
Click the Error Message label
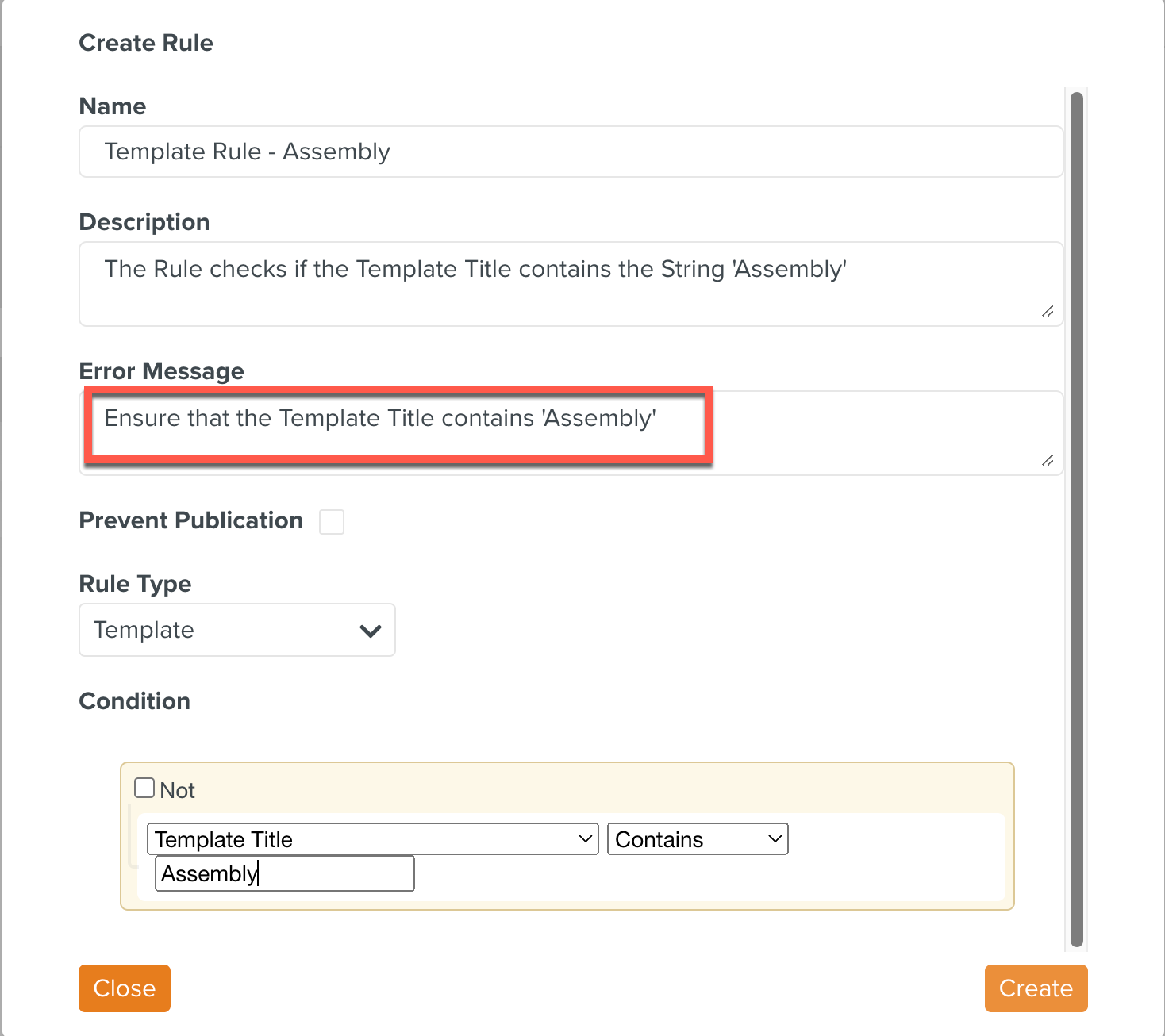point(162,371)
